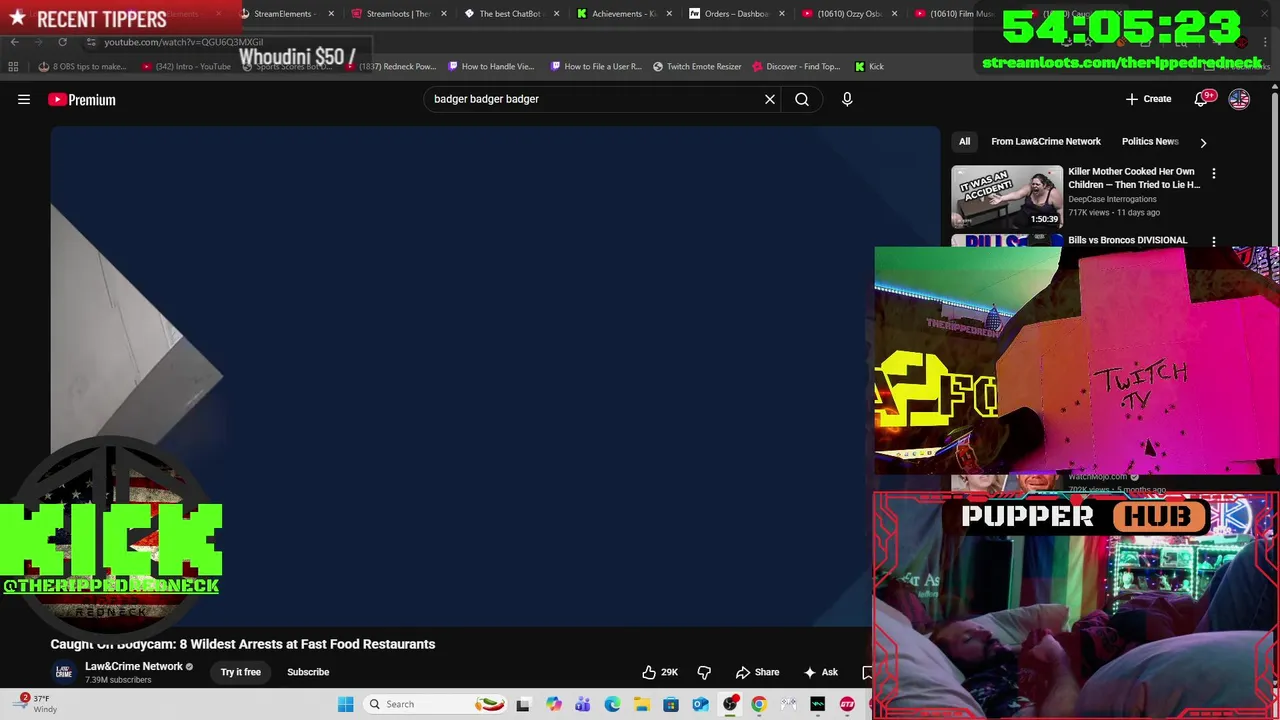The image size is (1280, 720).
Task: Switch to the Orders Dashboard tab
Action: pyautogui.click(x=735, y=14)
